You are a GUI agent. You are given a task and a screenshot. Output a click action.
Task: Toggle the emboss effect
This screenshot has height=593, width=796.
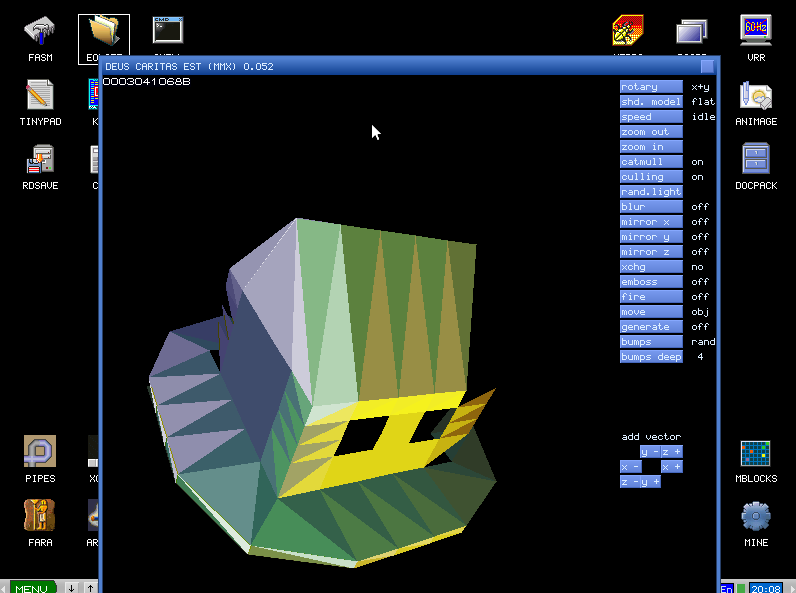651,281
